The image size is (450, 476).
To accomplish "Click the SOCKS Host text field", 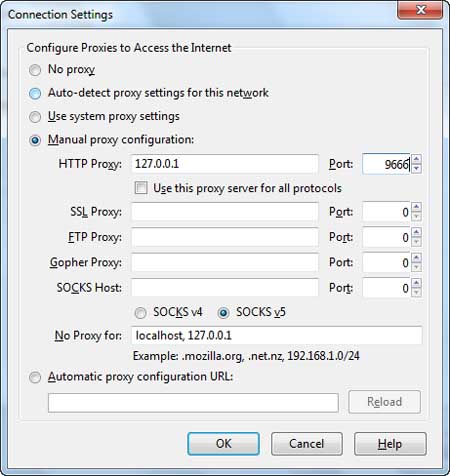I will click(225, 288).
